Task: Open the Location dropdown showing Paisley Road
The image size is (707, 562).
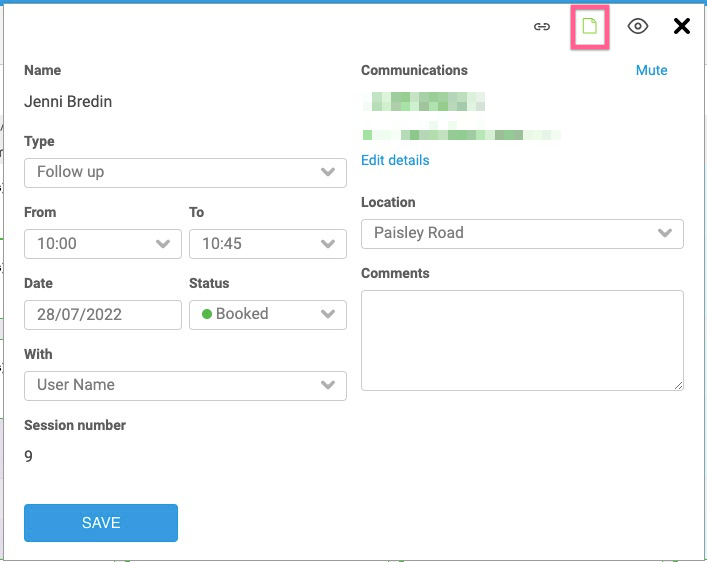Action: tap(522, 233)
